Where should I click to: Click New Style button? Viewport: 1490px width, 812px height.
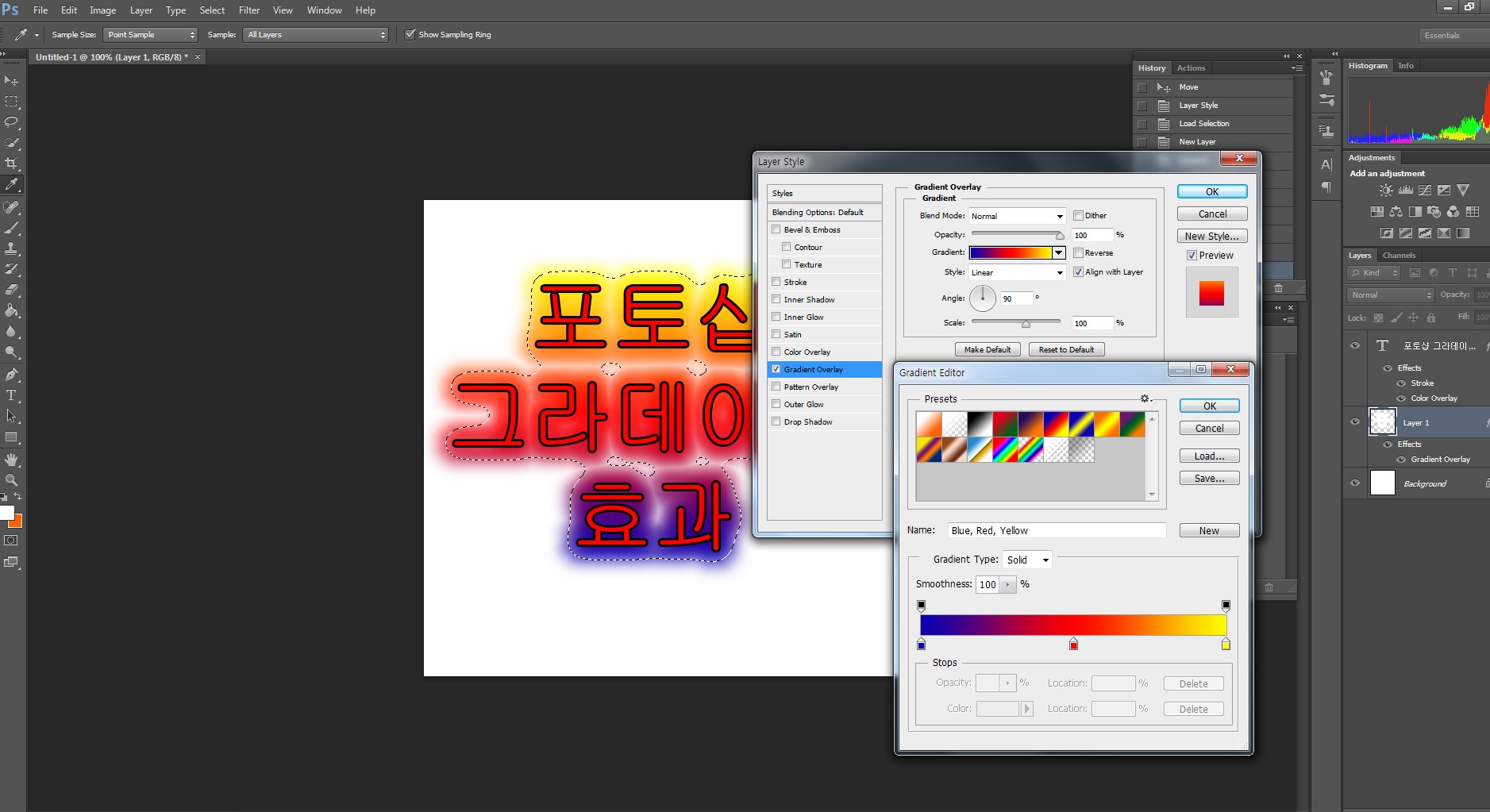point(1212,236)
